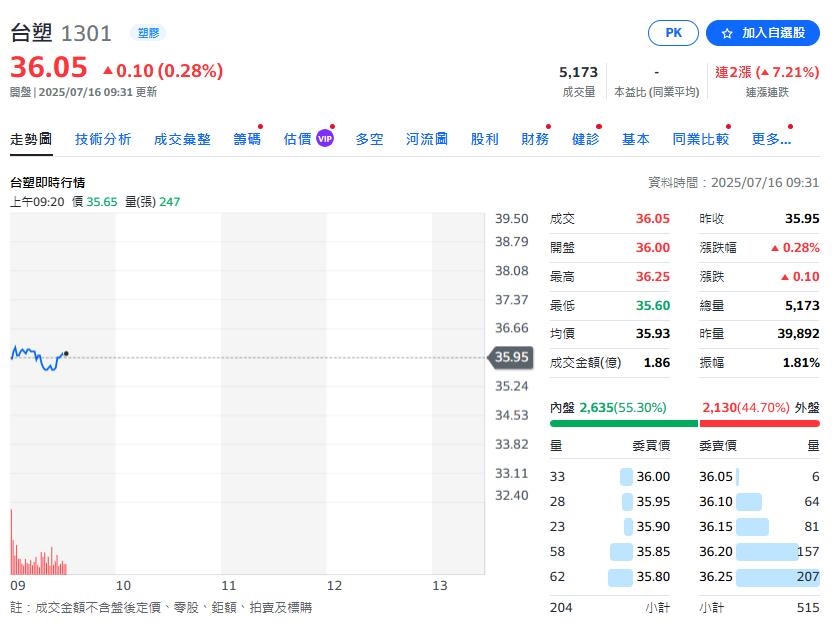840x629 pixels.
Task: Open the 財務 financials section
Action: (x=534, y=140)
